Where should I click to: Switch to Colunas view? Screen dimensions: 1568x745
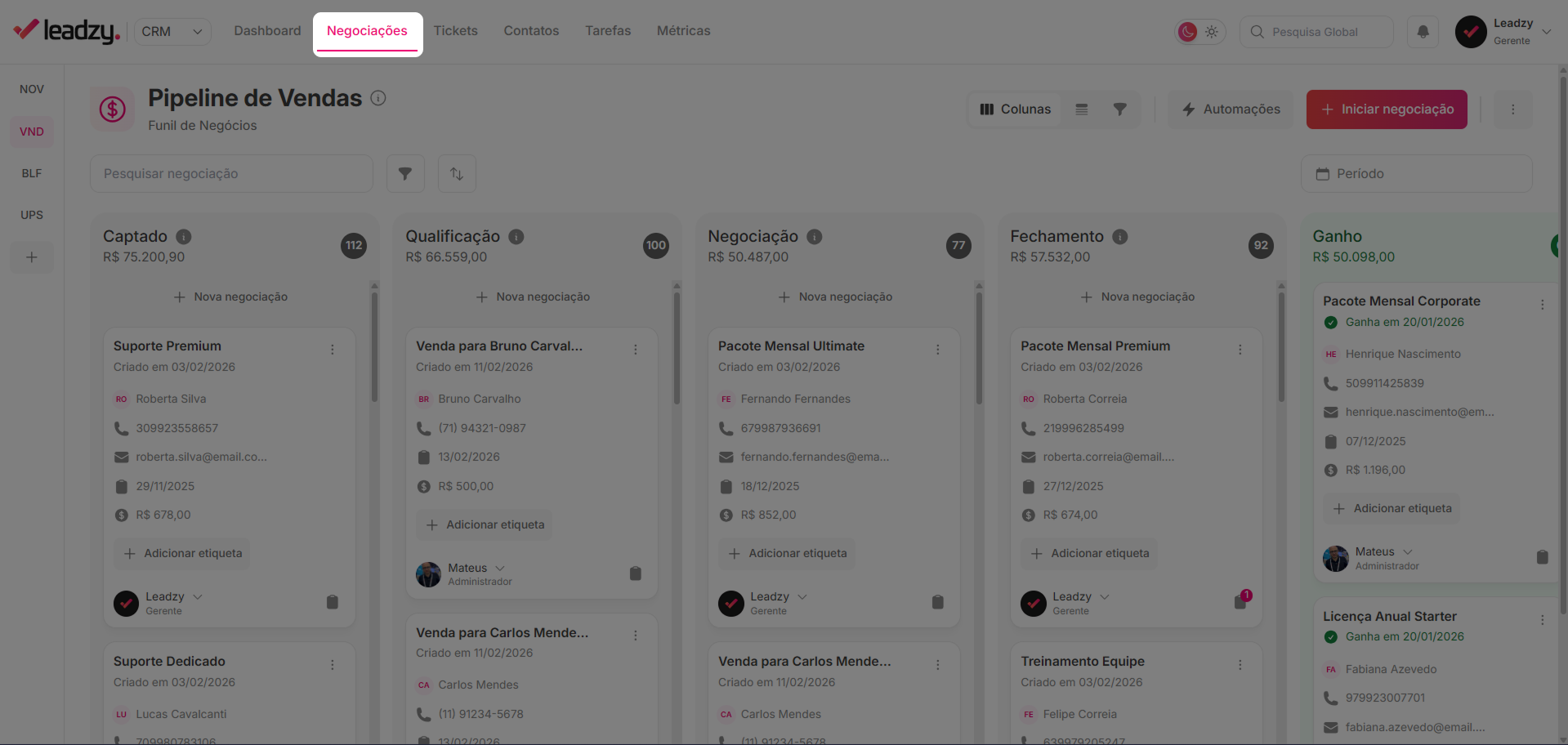point(1015,109)
